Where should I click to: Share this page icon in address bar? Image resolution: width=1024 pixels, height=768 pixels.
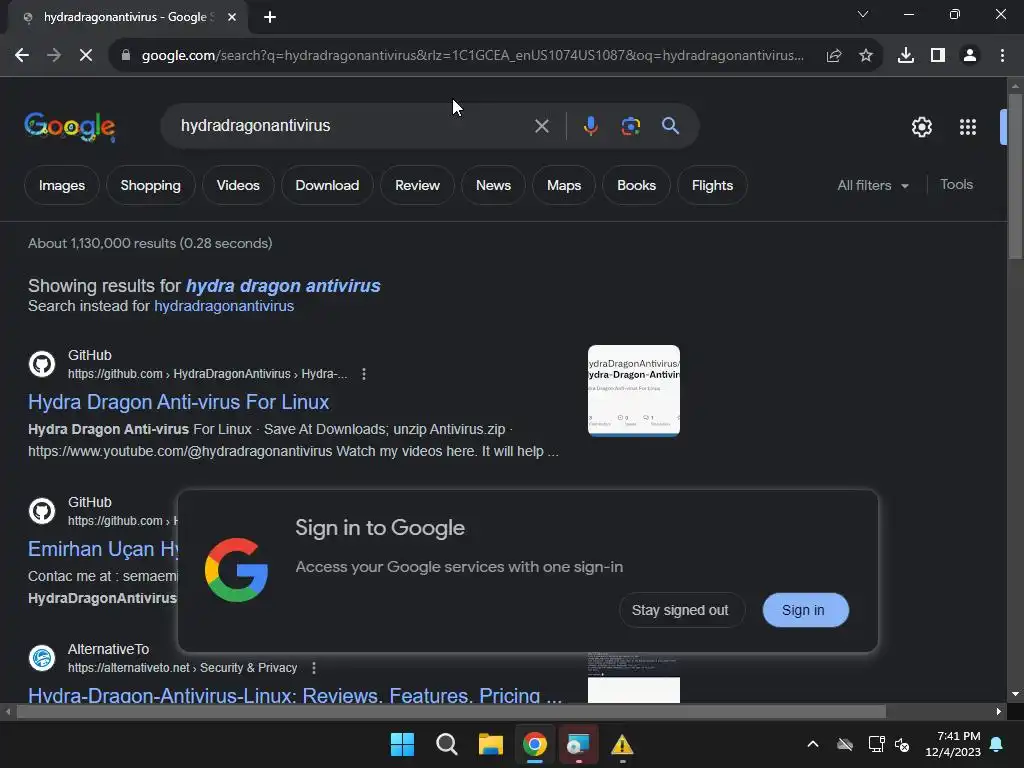tap(834, 56)
